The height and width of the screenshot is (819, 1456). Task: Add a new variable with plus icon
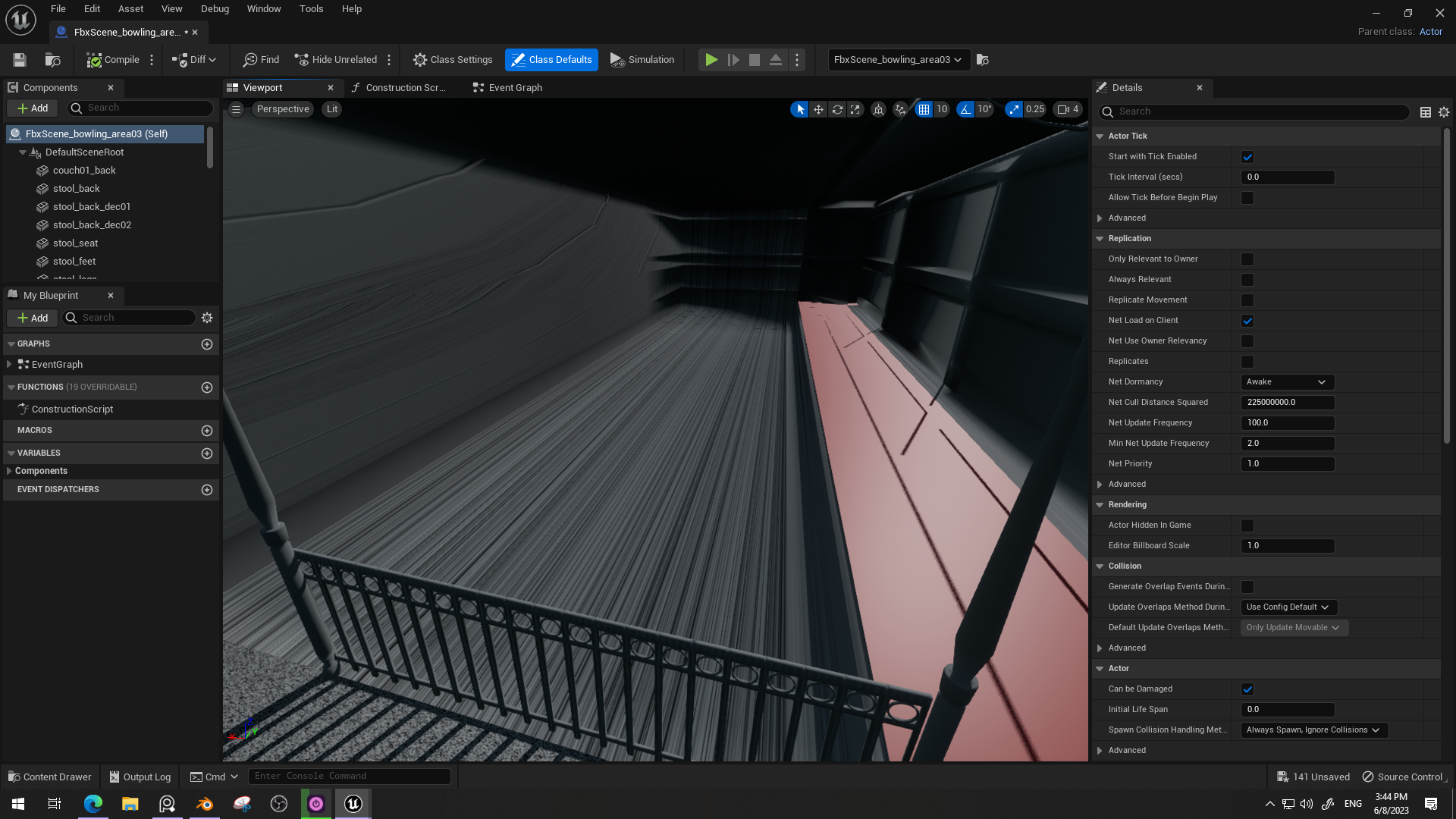tap(207, 453)
